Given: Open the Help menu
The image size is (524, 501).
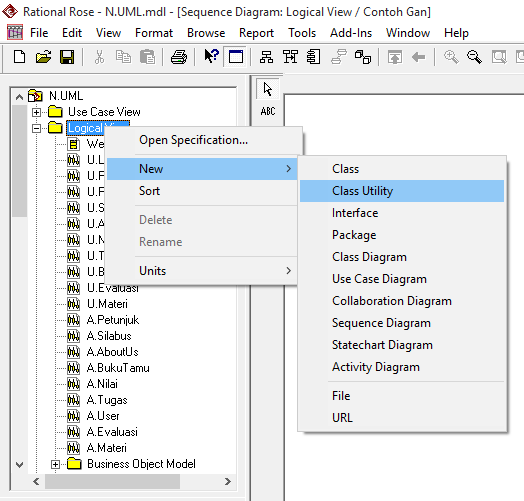Looking at the screenshot, I should coord(456,33).
